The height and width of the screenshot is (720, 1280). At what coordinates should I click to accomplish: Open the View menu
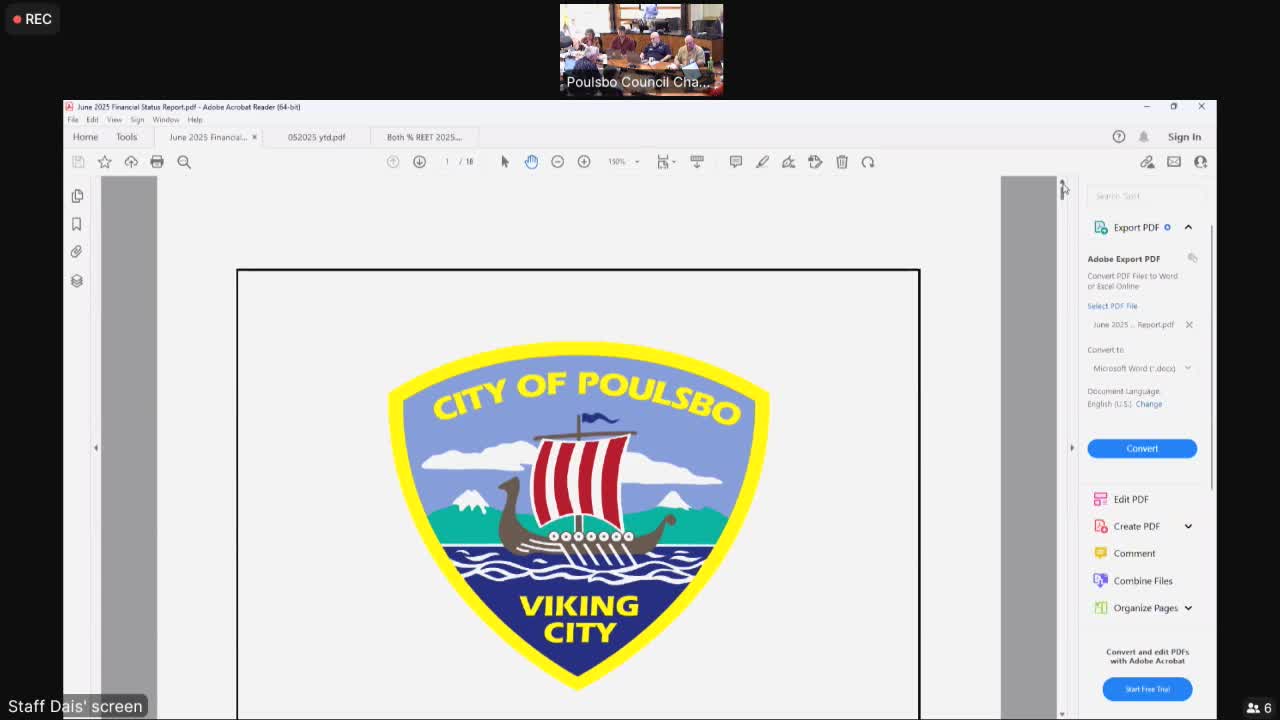[114, 120]
